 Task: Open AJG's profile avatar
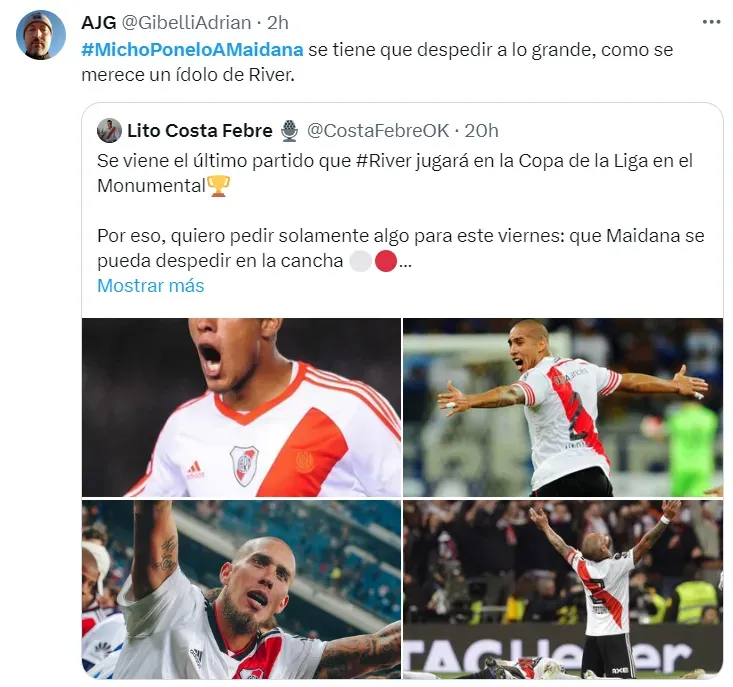pyautogui.click(x=41, y=35)
